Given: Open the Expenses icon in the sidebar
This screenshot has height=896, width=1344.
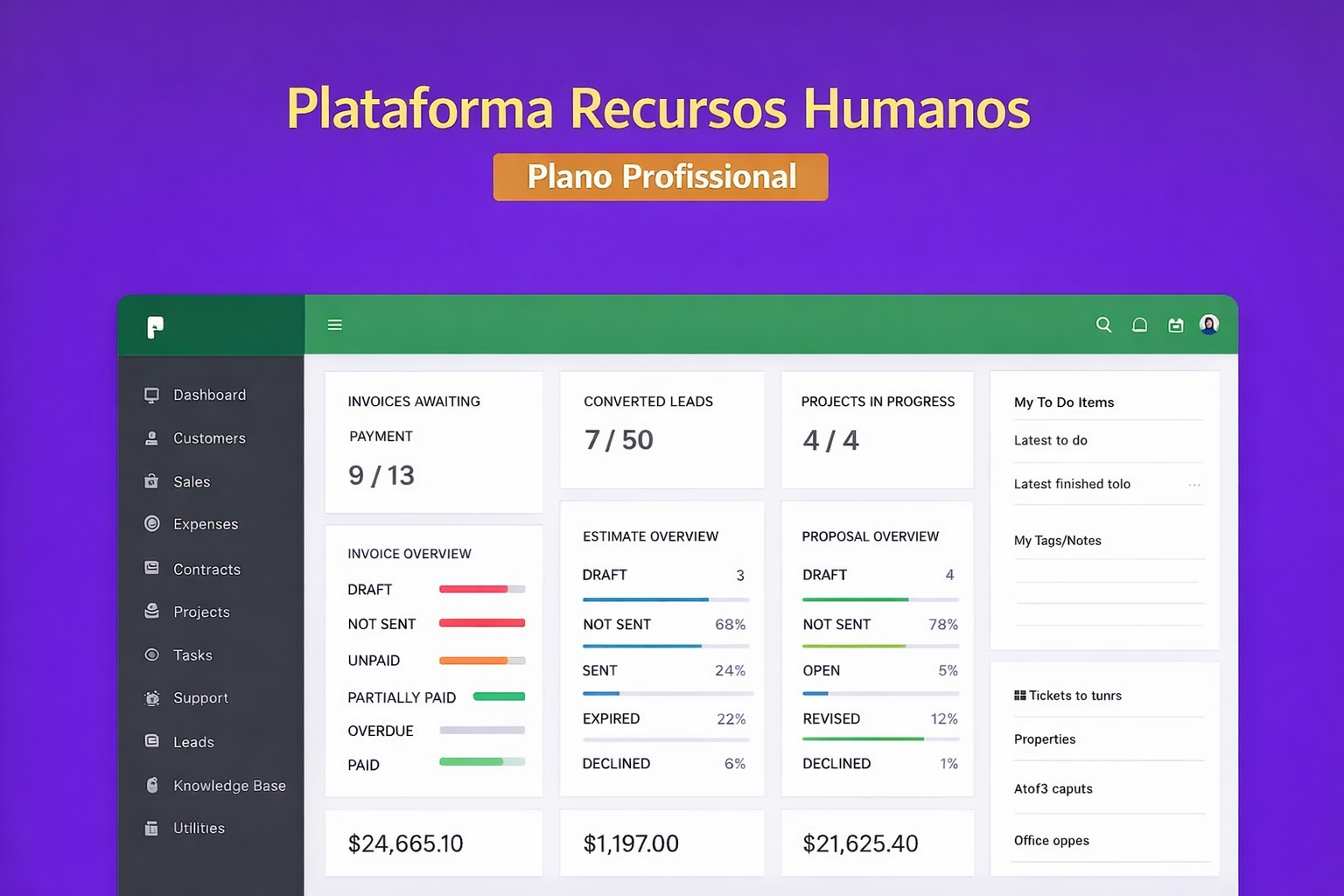Looking at the screenshot, I should [x=150, y=523].
